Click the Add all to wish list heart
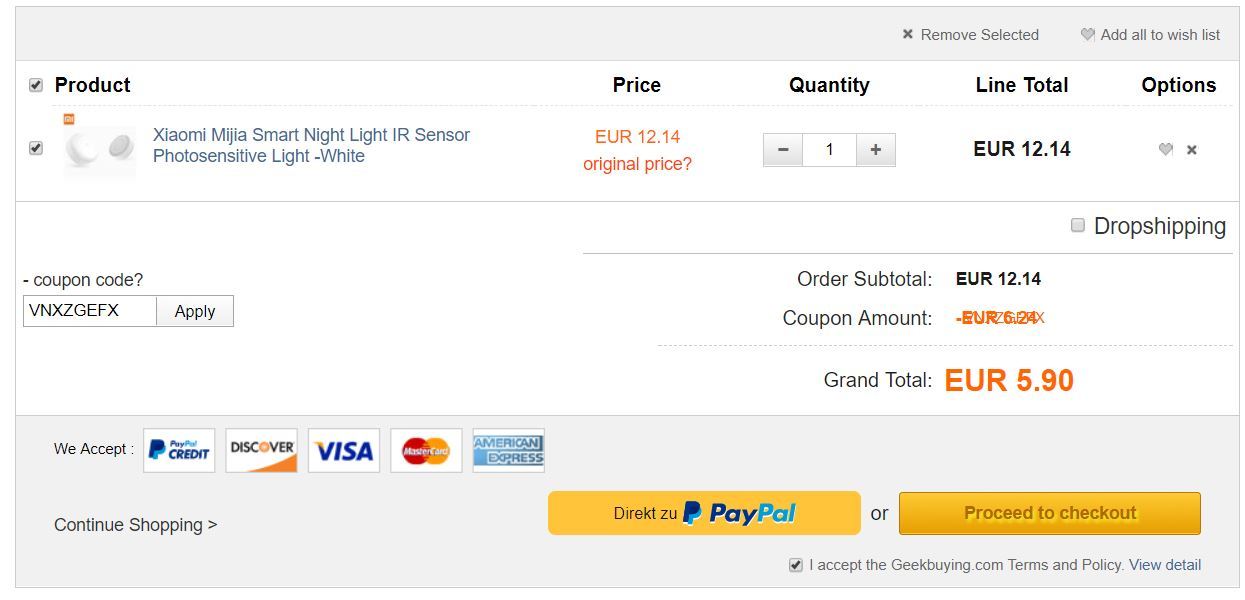Screen dimensions: 1245x600 pos(1087,35)
